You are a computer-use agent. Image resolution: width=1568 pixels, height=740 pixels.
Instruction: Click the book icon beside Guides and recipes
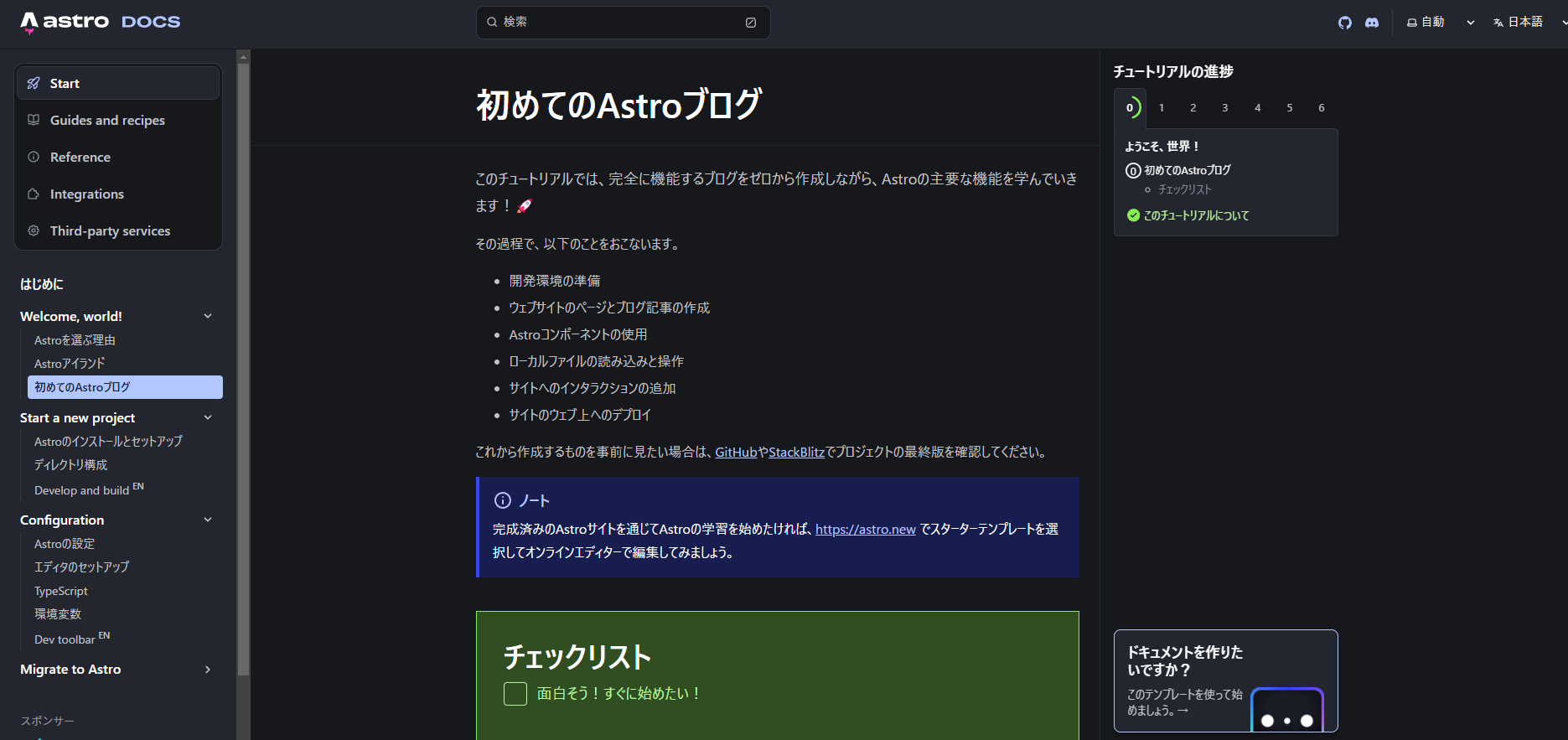[34, 120]
